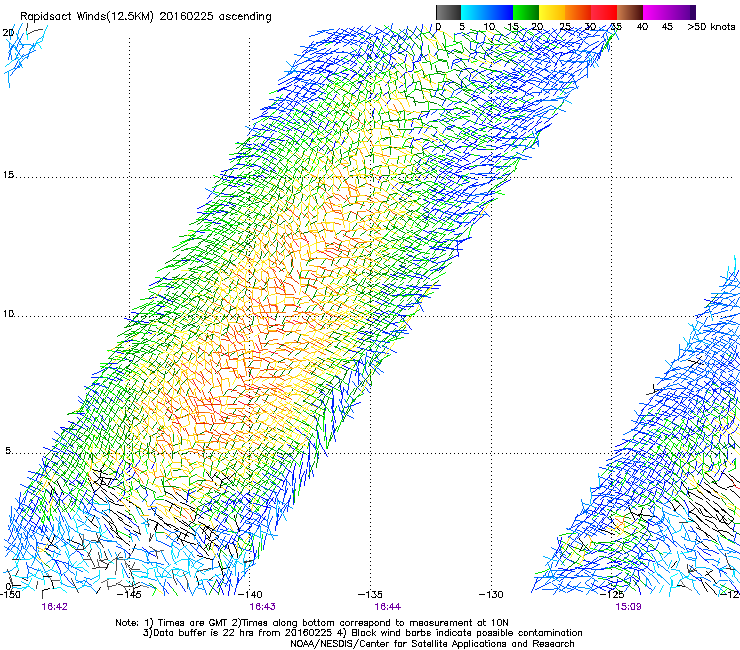Click the purple time stamp '15:09'

click(x=629, y=607)
